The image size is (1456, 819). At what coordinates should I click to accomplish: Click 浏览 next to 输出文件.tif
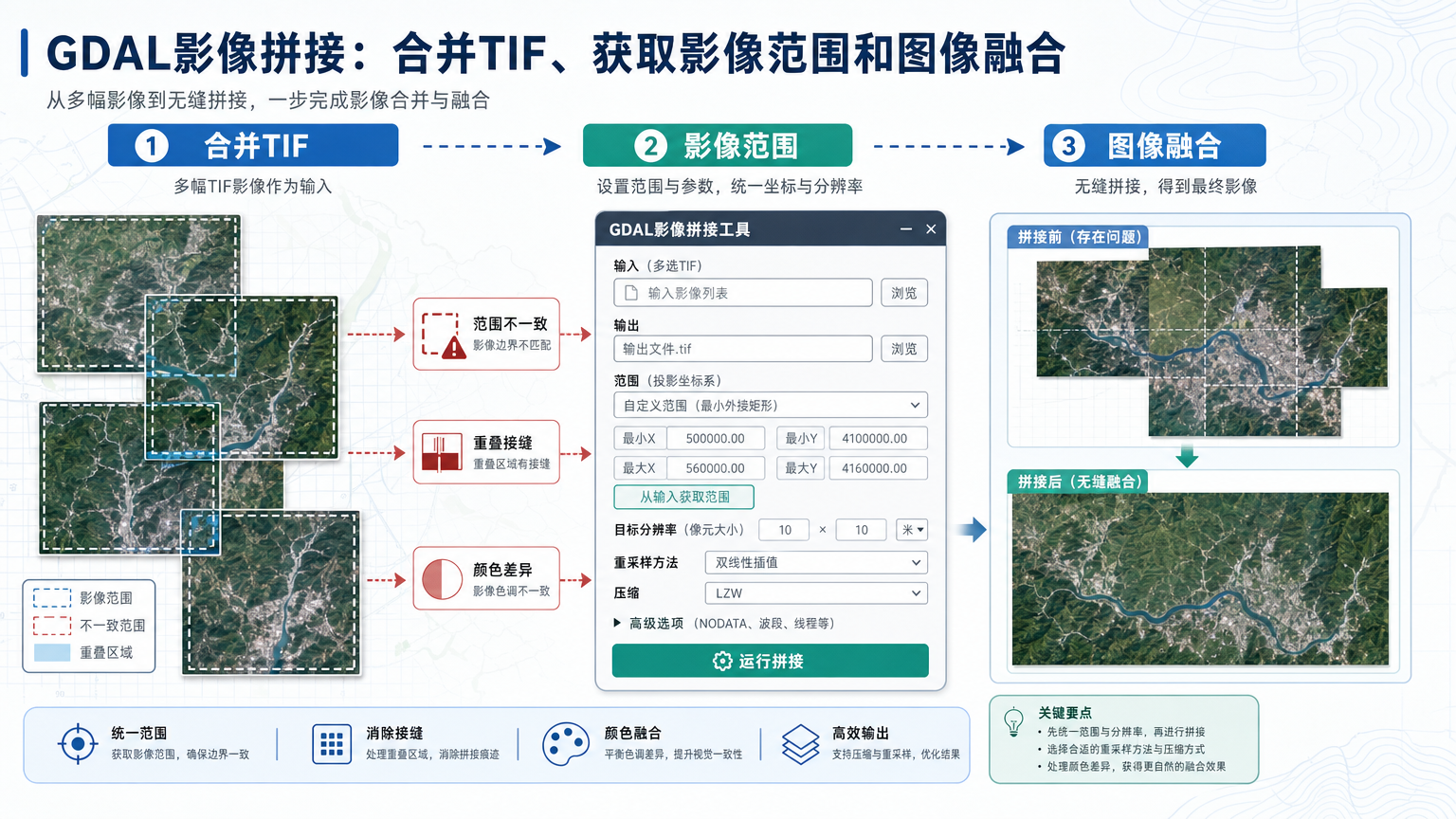point(903,349)
